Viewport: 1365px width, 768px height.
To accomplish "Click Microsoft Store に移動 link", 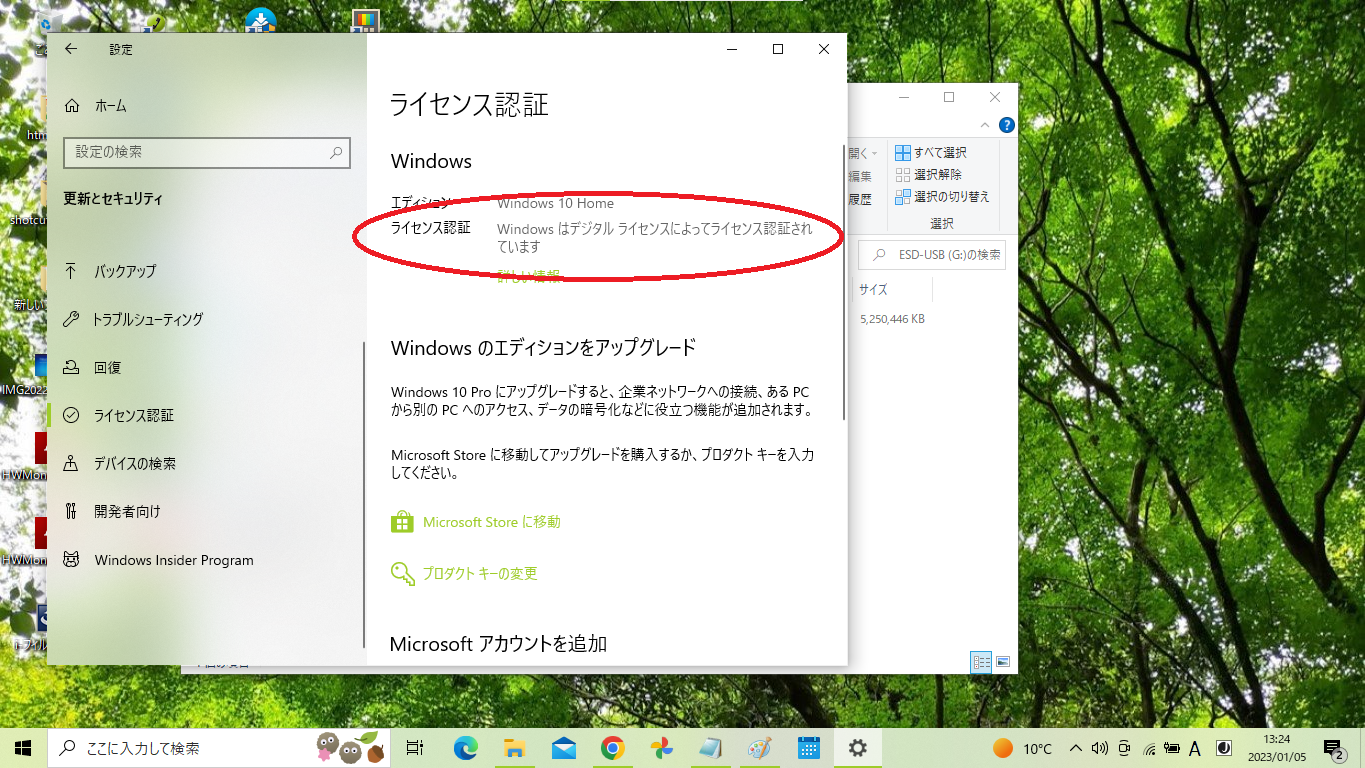I will [476, 522].
